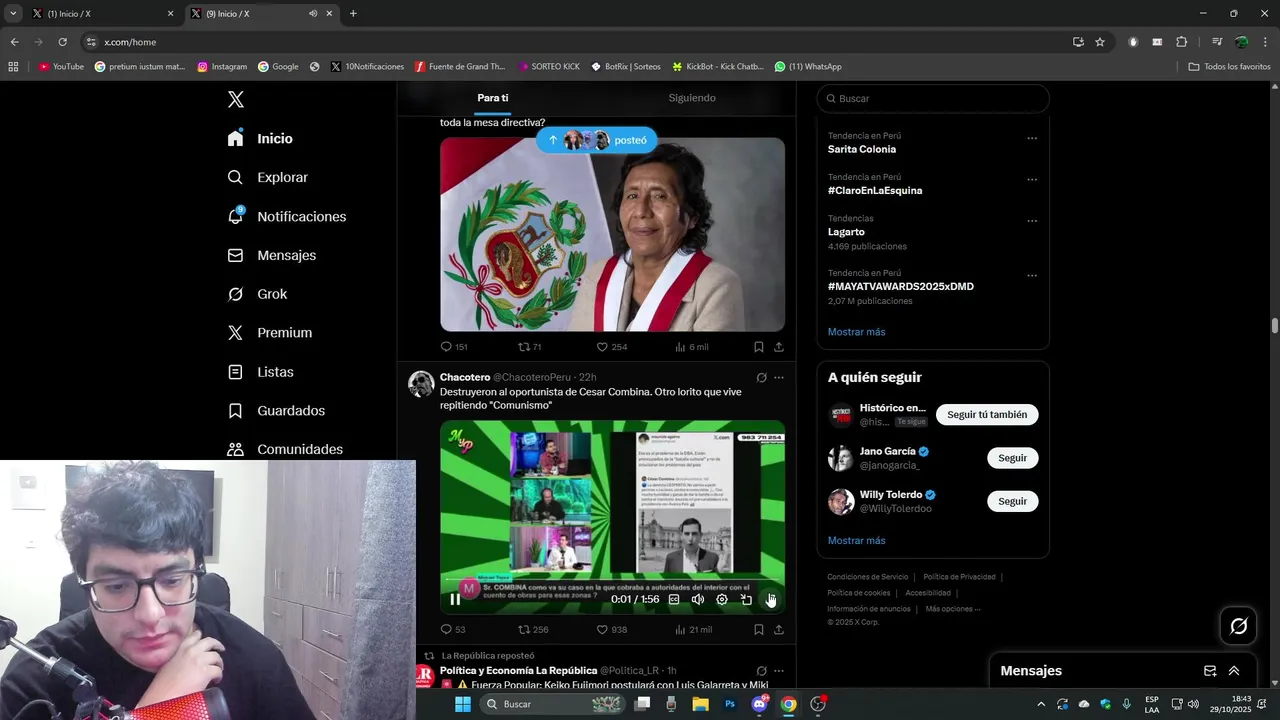This screenshot has height=720, width=1280.
Task: Open more options on Chacotero's post
Action: (778, 377)
